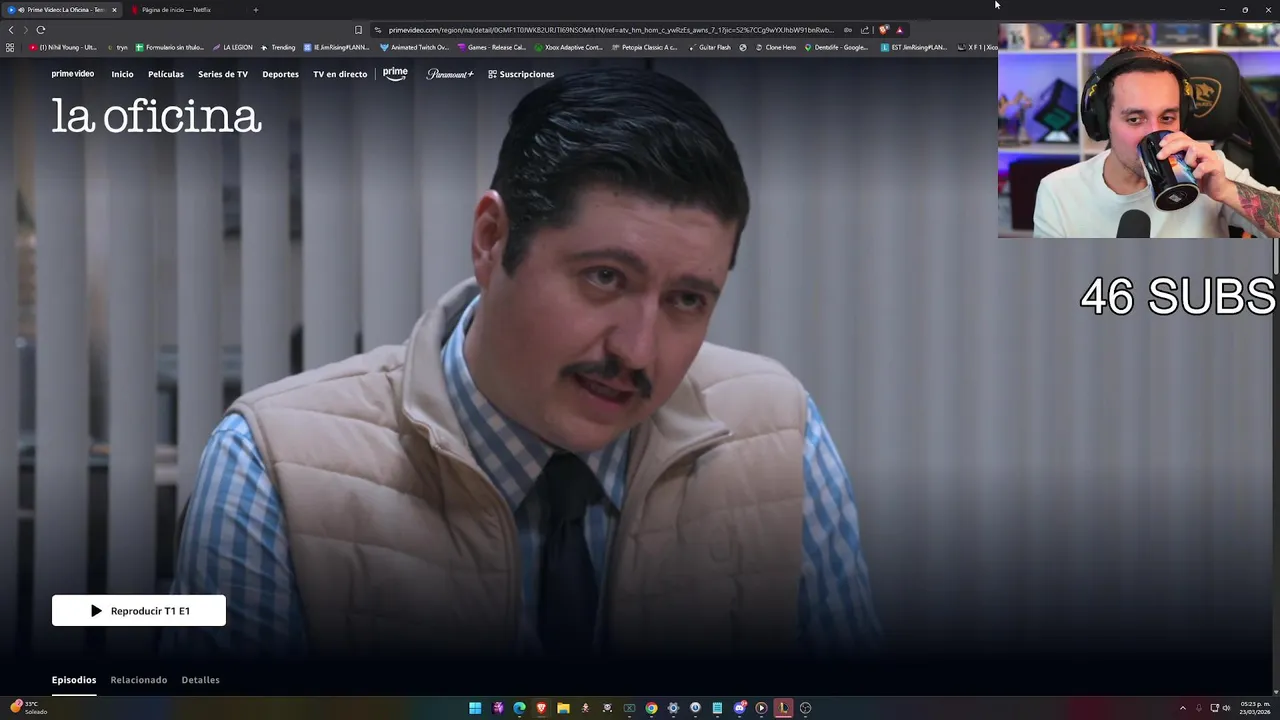The height and width of the screenshot is (720, 1280).
Task: Open the Deportes menu item
Action: [280, 74]
